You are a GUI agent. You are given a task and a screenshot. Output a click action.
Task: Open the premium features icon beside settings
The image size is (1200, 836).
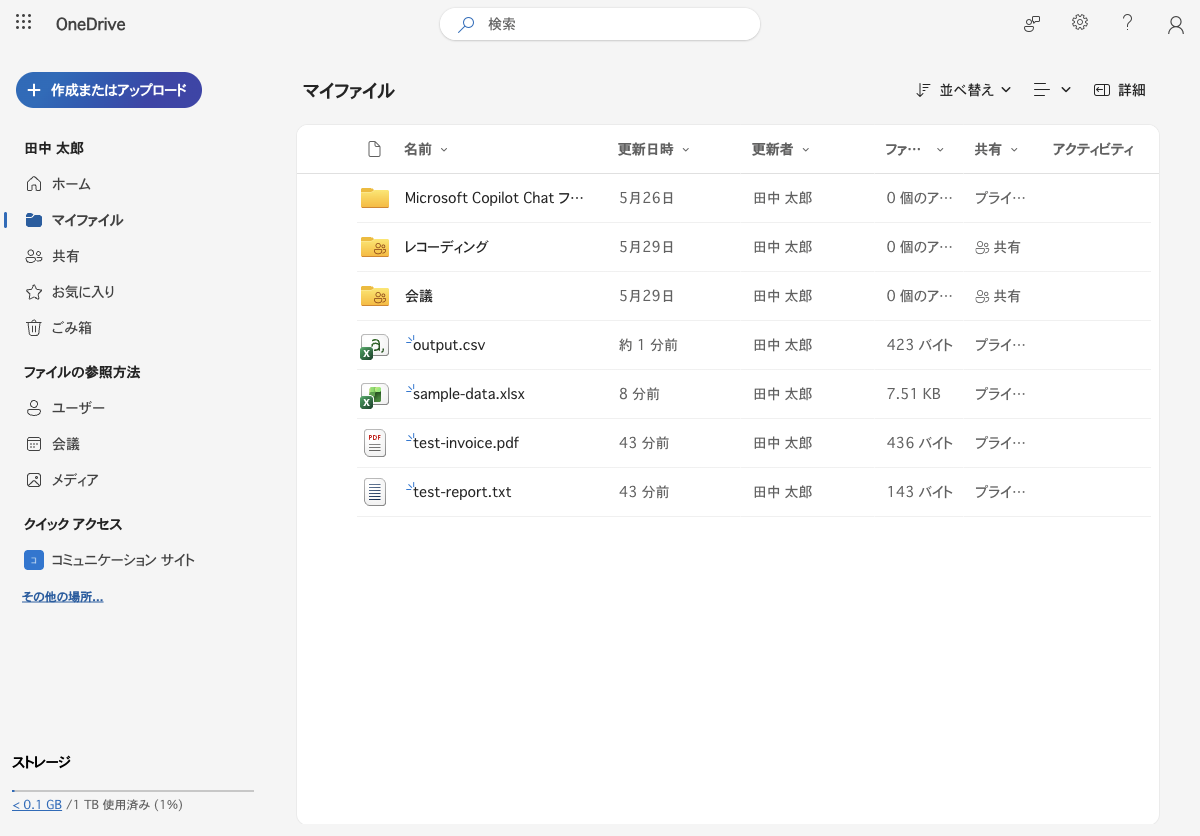(x=1033, y=24)
